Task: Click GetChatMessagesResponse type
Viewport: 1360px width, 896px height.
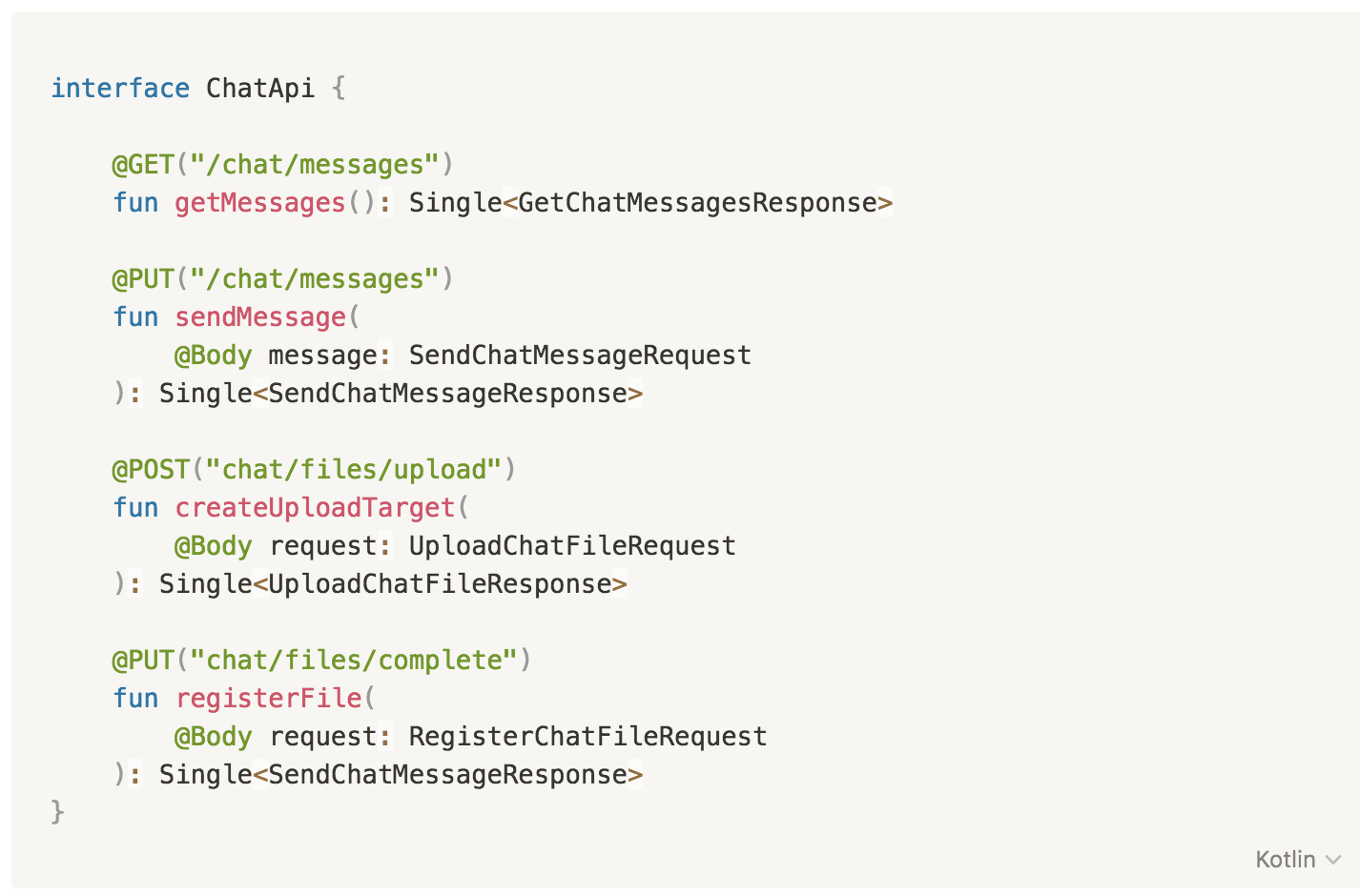Action: click(x=697, y=202)
